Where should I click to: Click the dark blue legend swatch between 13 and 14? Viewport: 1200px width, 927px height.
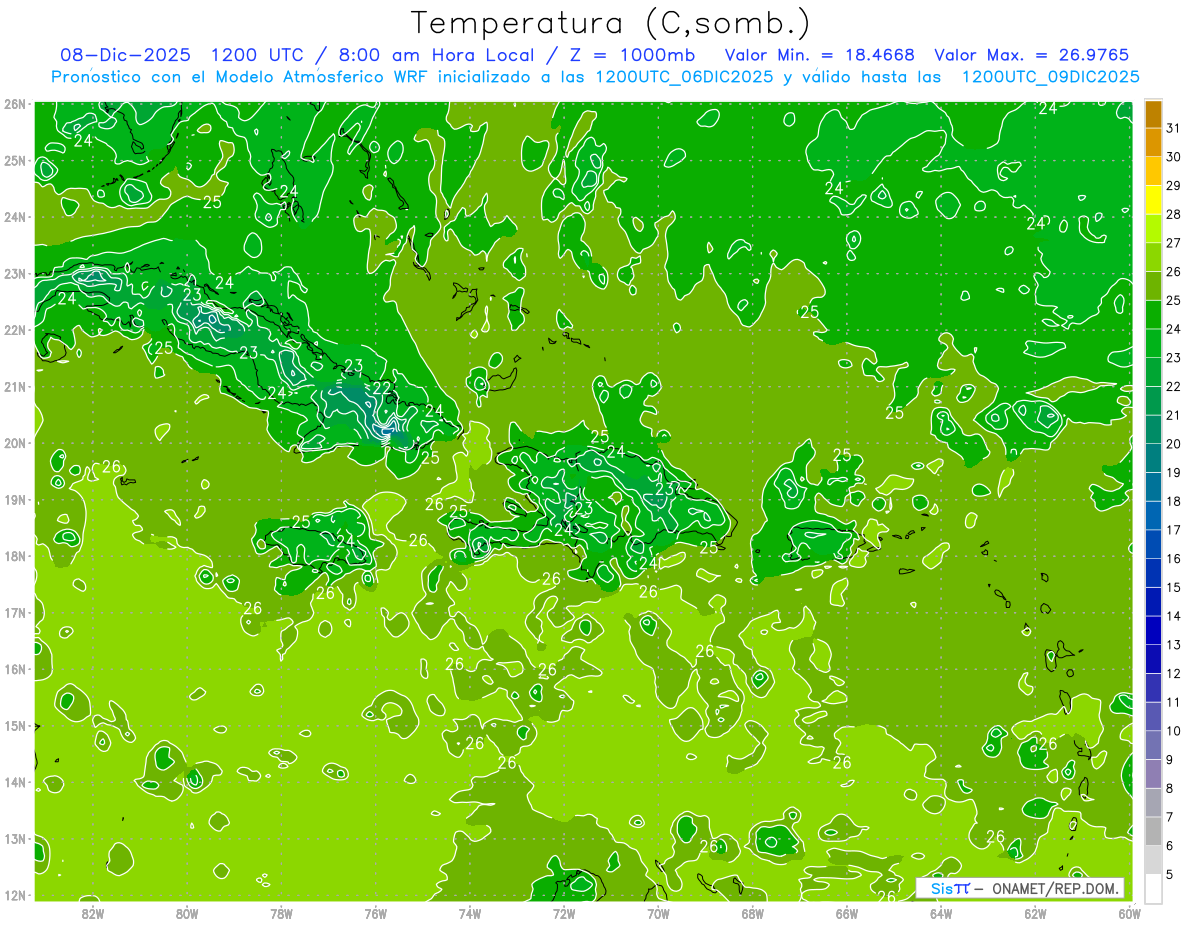tap(1153, 630)
